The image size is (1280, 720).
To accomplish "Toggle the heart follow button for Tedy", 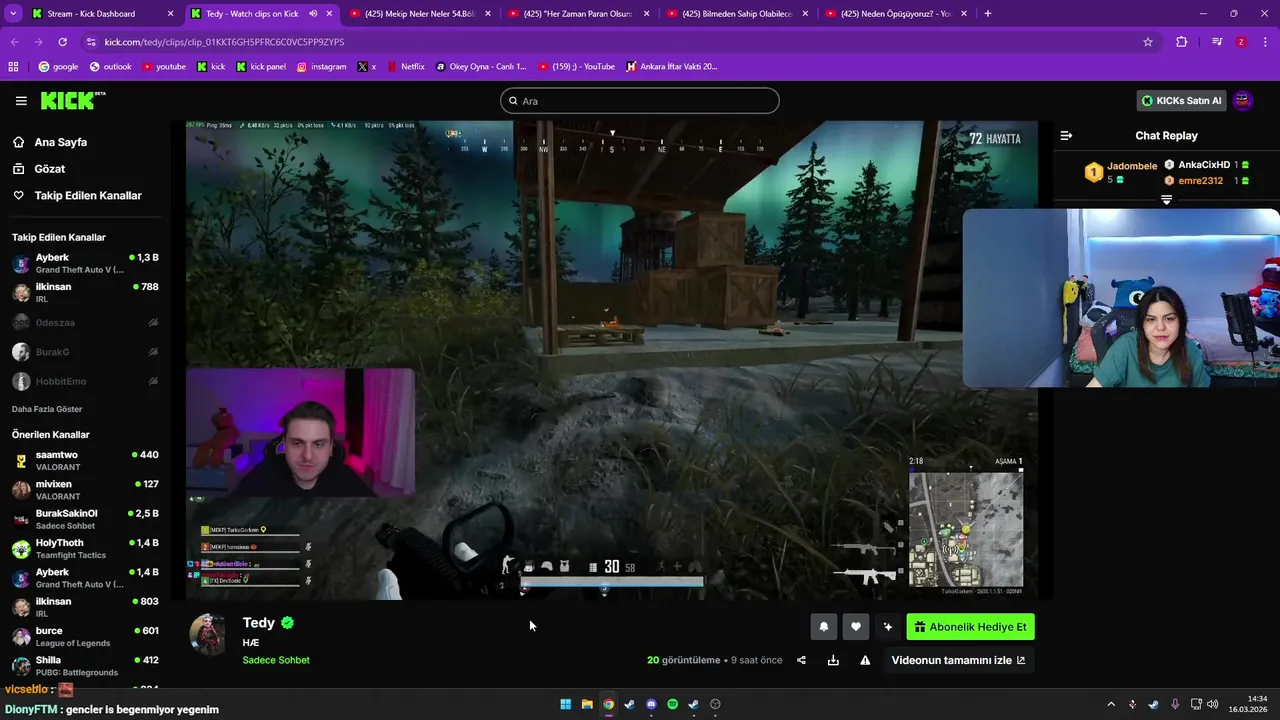I will click(855, 627).
